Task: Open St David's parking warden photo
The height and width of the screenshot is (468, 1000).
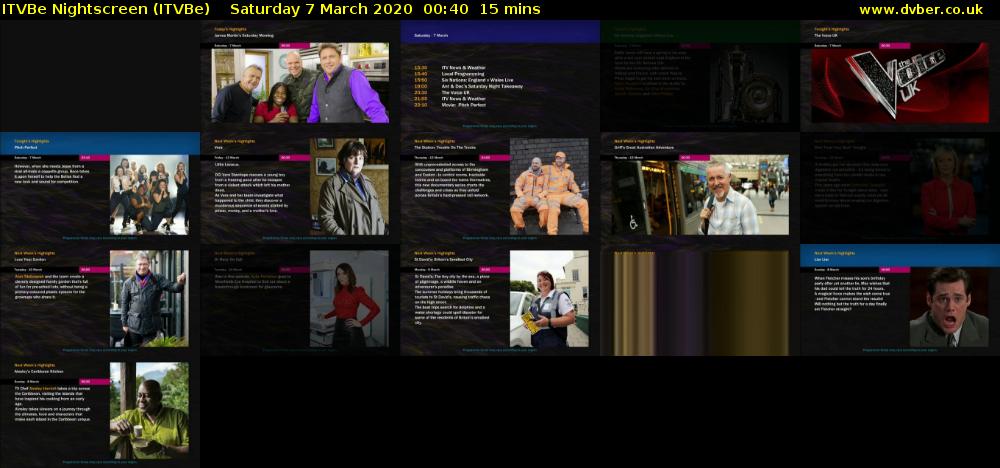Action: pyautogui.click(x=549, y=298)
